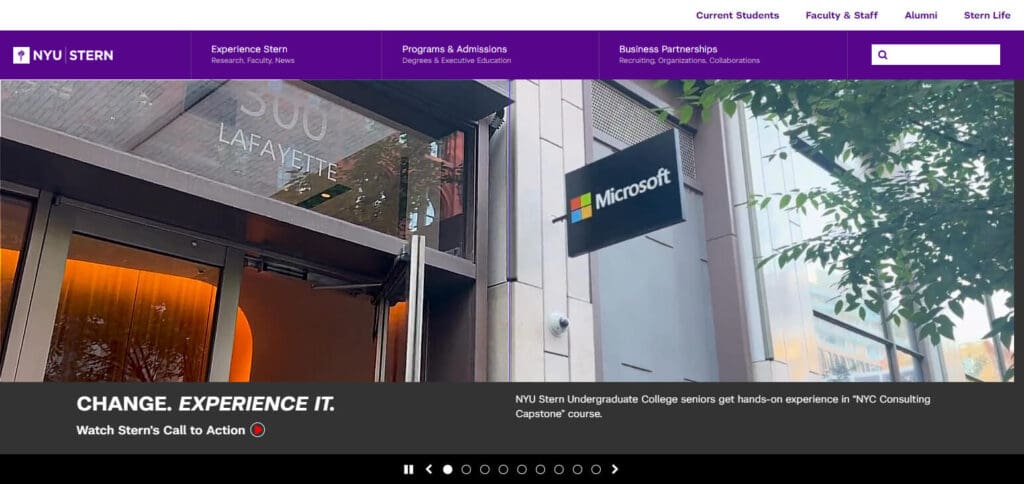Screen dimensions: 1024x484
Task: Select the eighth carousel slide dot
Action: pyautogui.click(x=577, y=469)
